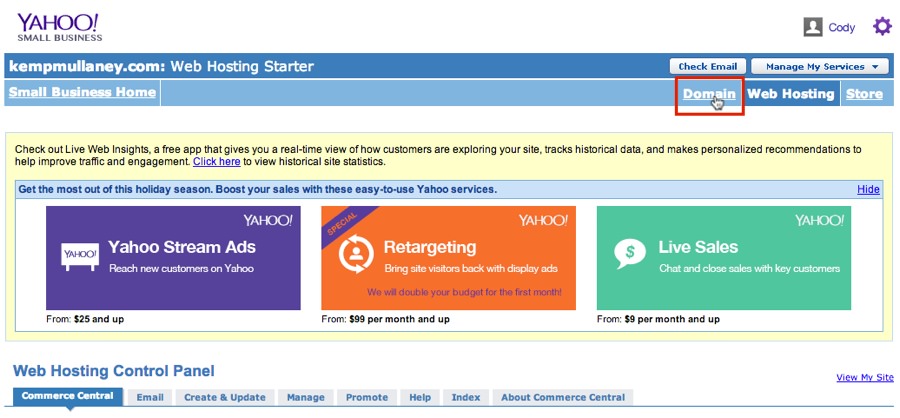Viewport: 900px width, 418px height.
Task: Click the We will double your budget text
Action: pos(464,292)
